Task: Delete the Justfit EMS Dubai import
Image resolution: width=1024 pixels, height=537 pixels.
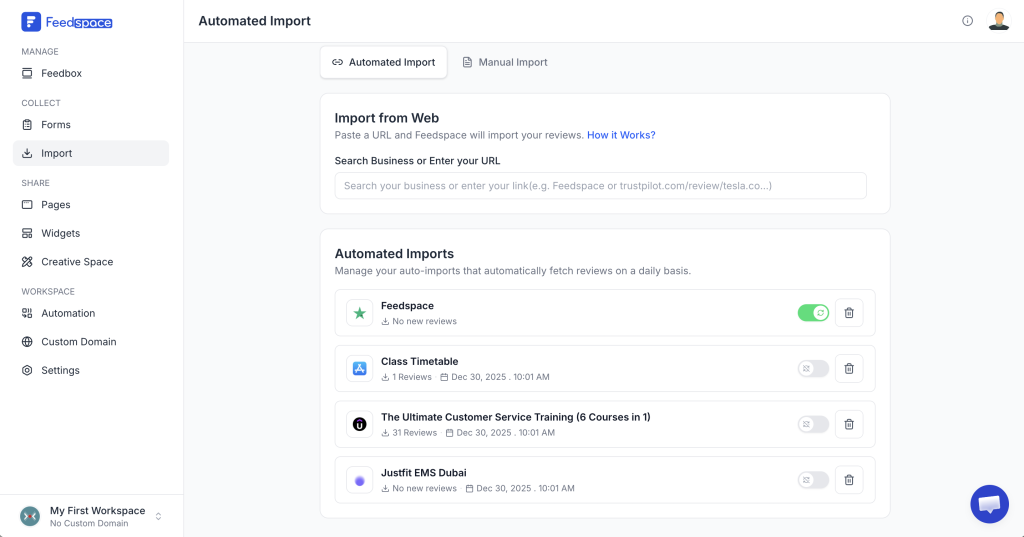Action: click(x=849, y=480)
